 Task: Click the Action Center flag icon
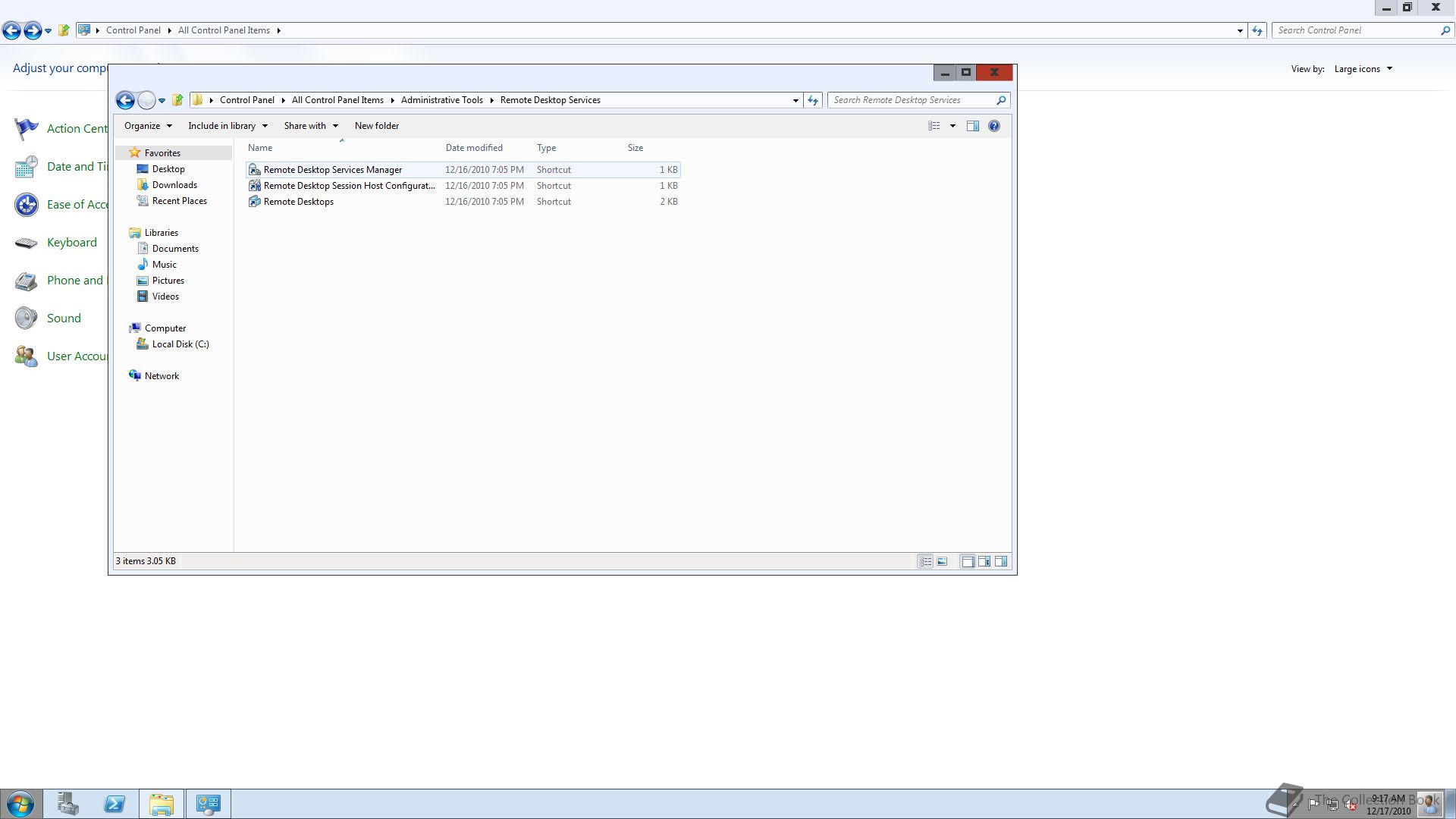click(x=26, y=129)
